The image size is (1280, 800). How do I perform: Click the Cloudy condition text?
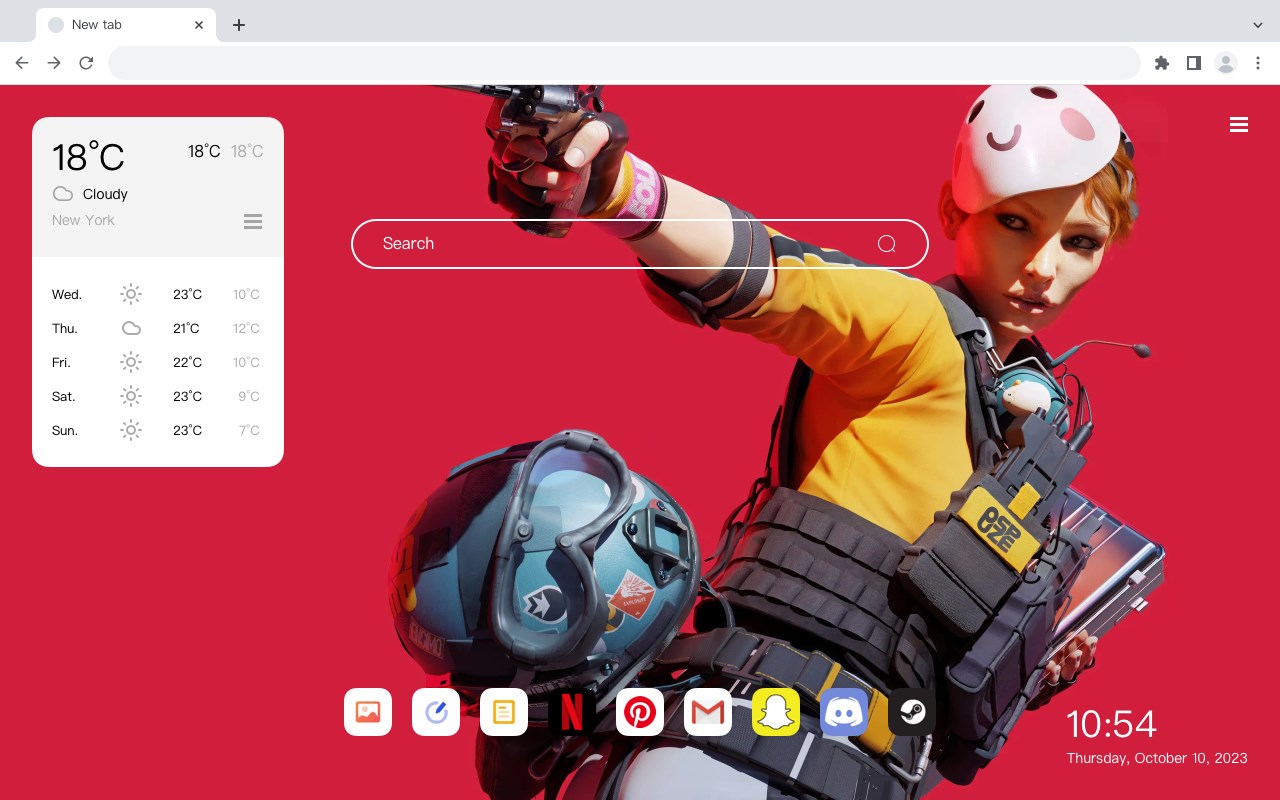tap(105, 194)
